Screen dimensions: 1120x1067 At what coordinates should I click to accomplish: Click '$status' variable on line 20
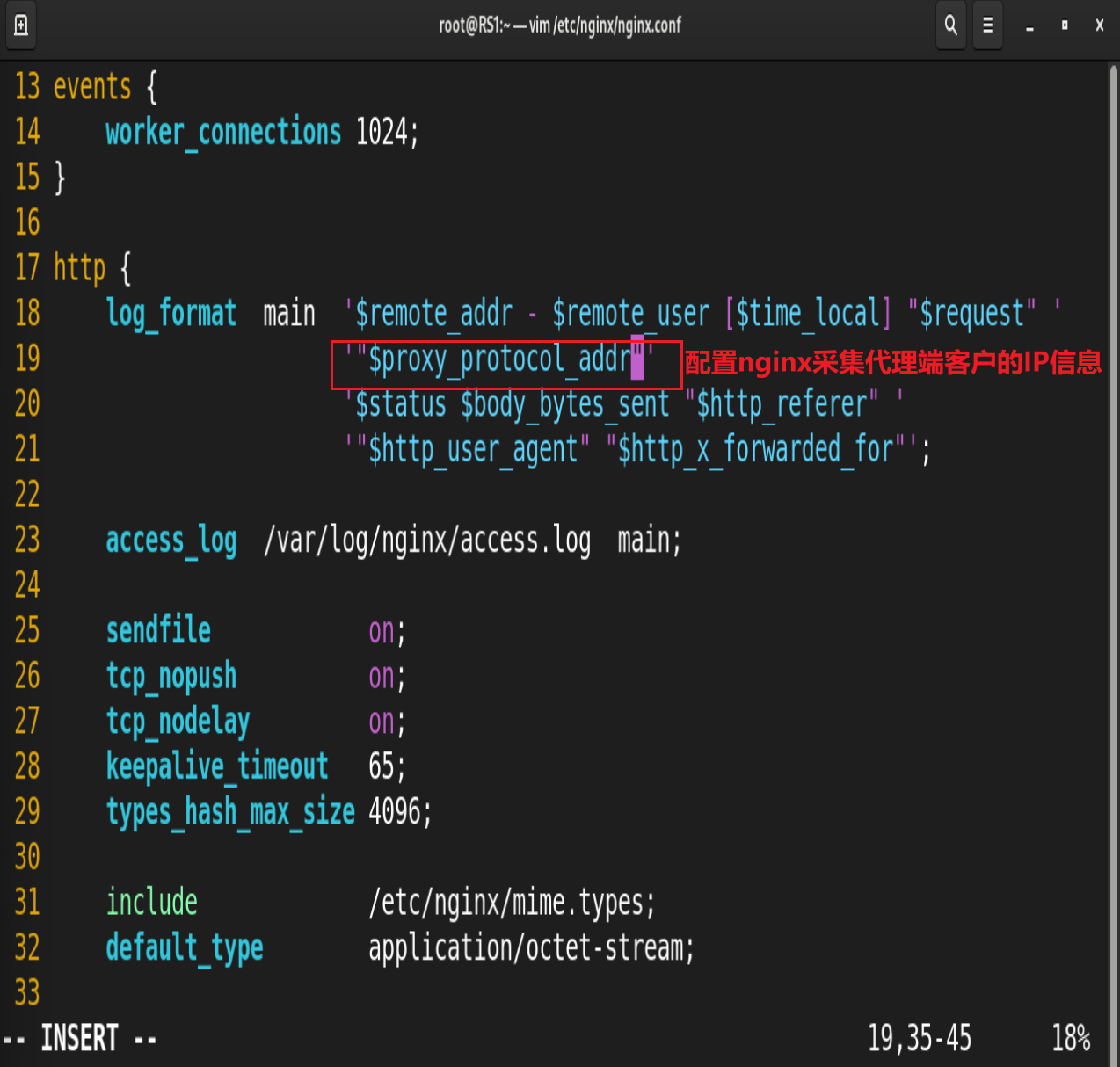coord(401,405)
